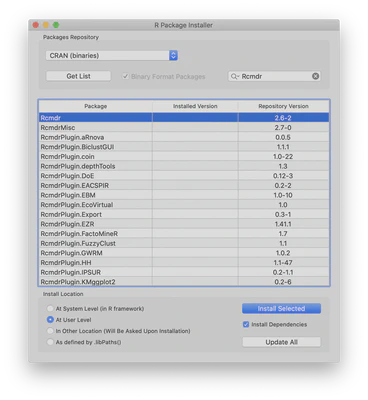Click the Get List button
Screen dimensions: 368x400
(x=78, y=76)
